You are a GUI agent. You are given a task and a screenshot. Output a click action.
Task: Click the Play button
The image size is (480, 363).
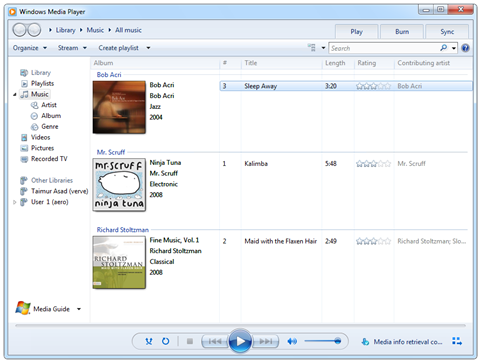click(x=240, y=341)
